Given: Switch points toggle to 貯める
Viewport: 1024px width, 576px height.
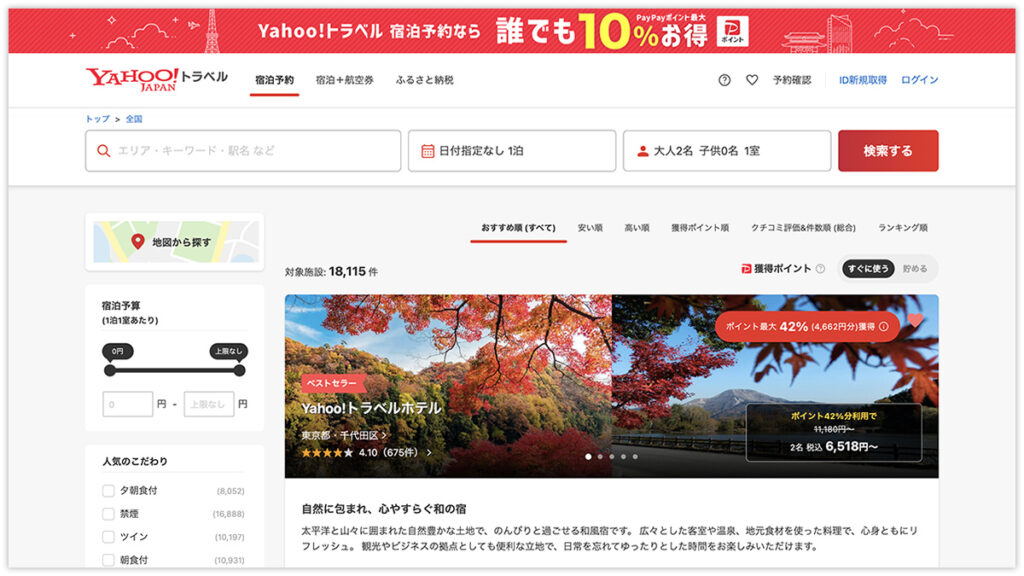Looking at the screenshot, I should [914, 269].
